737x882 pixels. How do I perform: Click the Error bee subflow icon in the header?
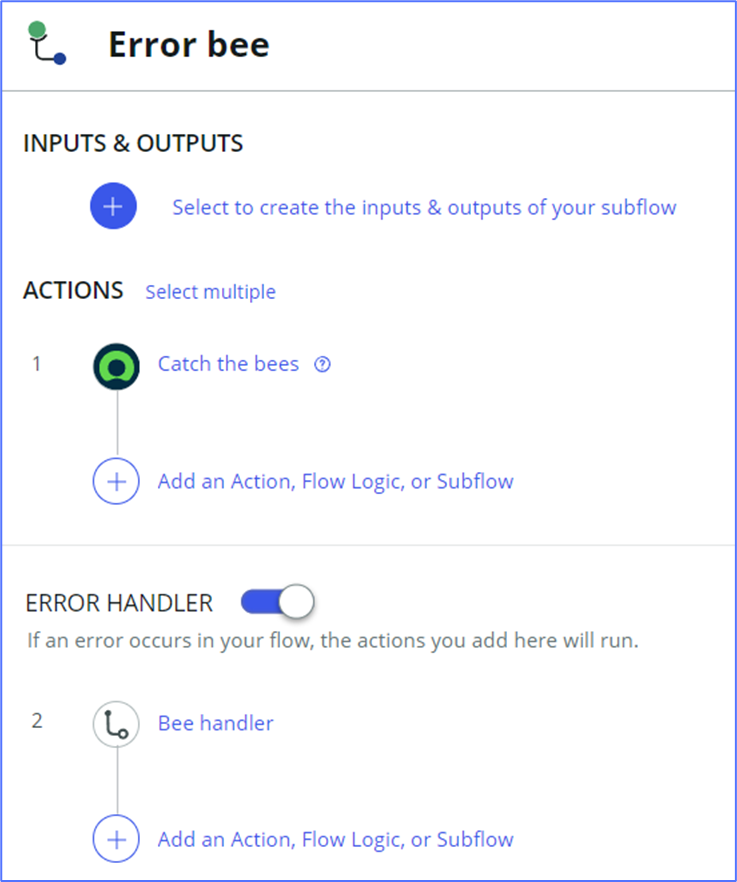click(x=44, y=44)
